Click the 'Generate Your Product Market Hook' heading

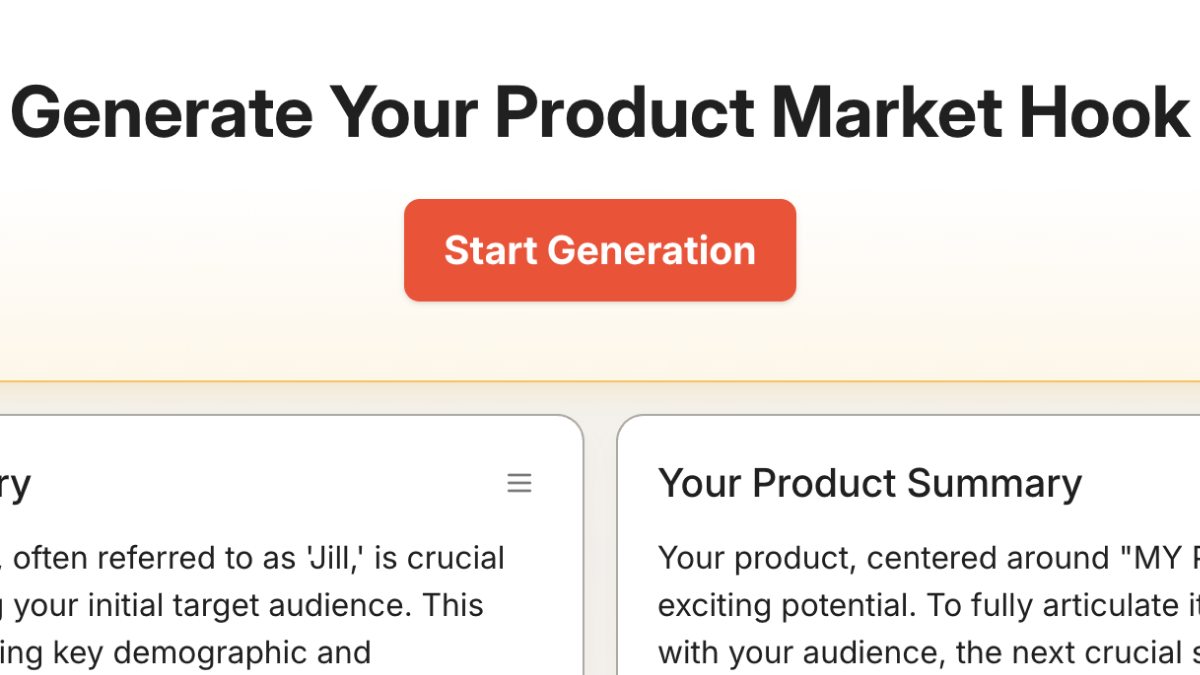[600, 111]
